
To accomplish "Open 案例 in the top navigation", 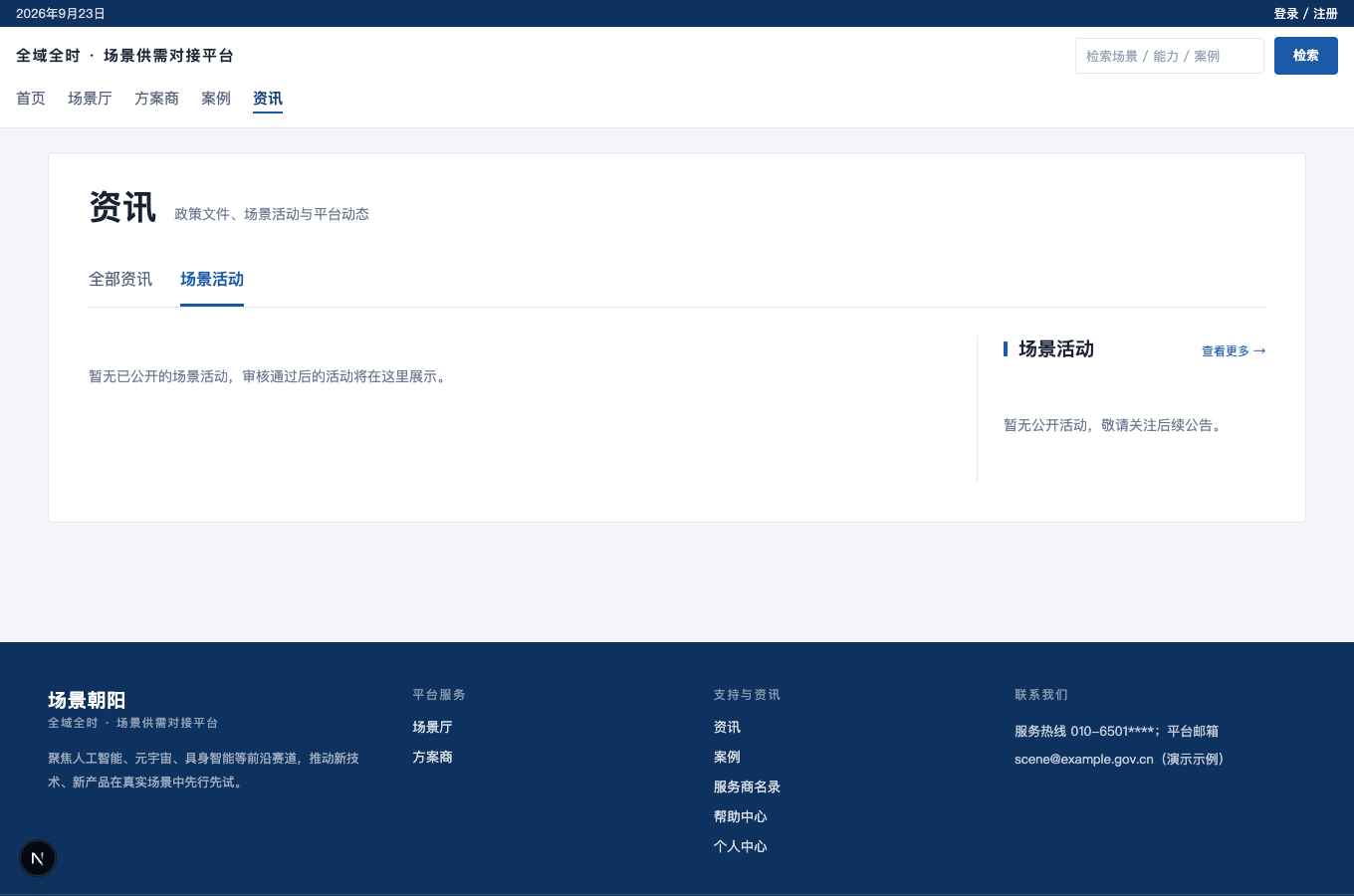I will (x=216, y=99).
